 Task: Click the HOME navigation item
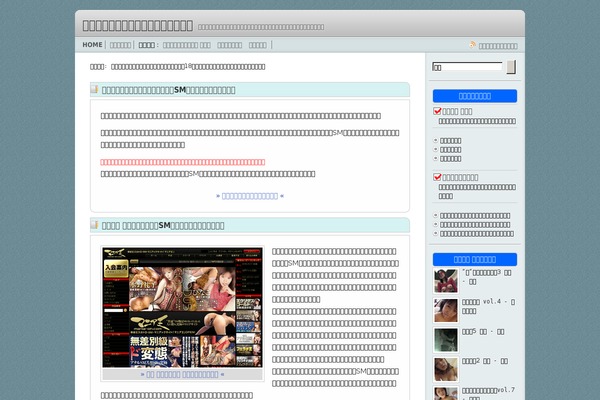(x=93, y=45)
